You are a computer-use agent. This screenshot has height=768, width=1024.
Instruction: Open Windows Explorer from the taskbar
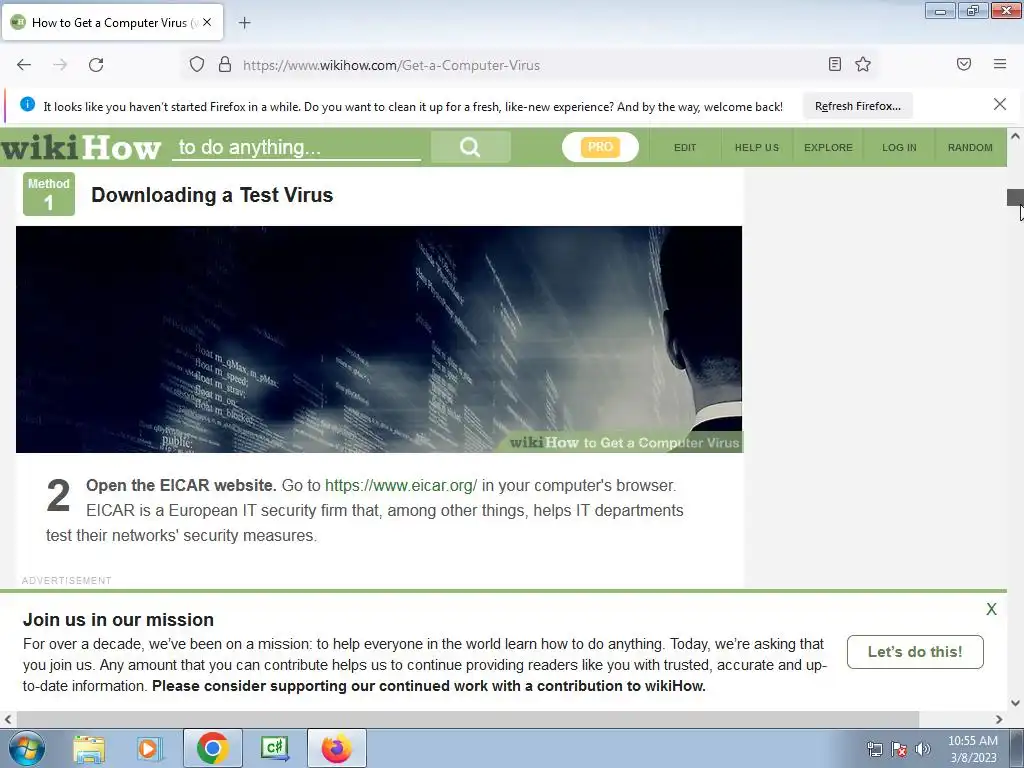(89, 748)
